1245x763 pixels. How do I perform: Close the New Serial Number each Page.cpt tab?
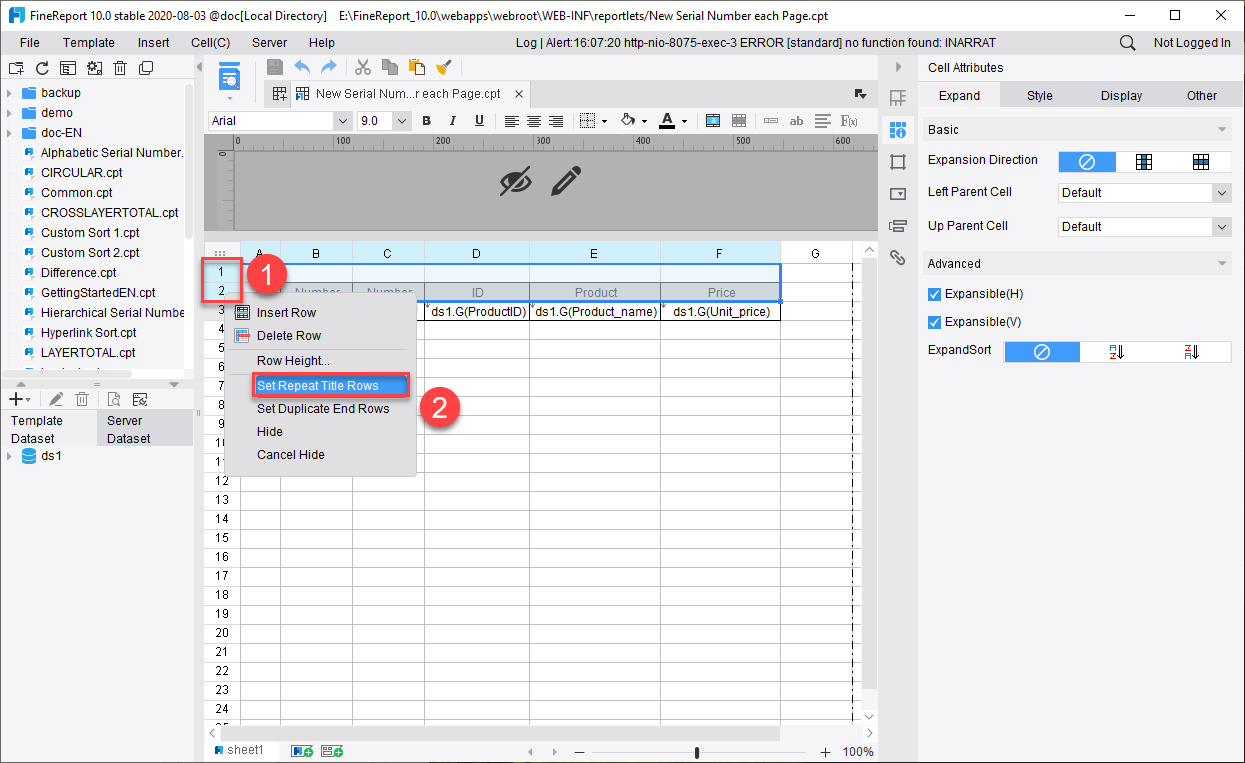(519, 94)
